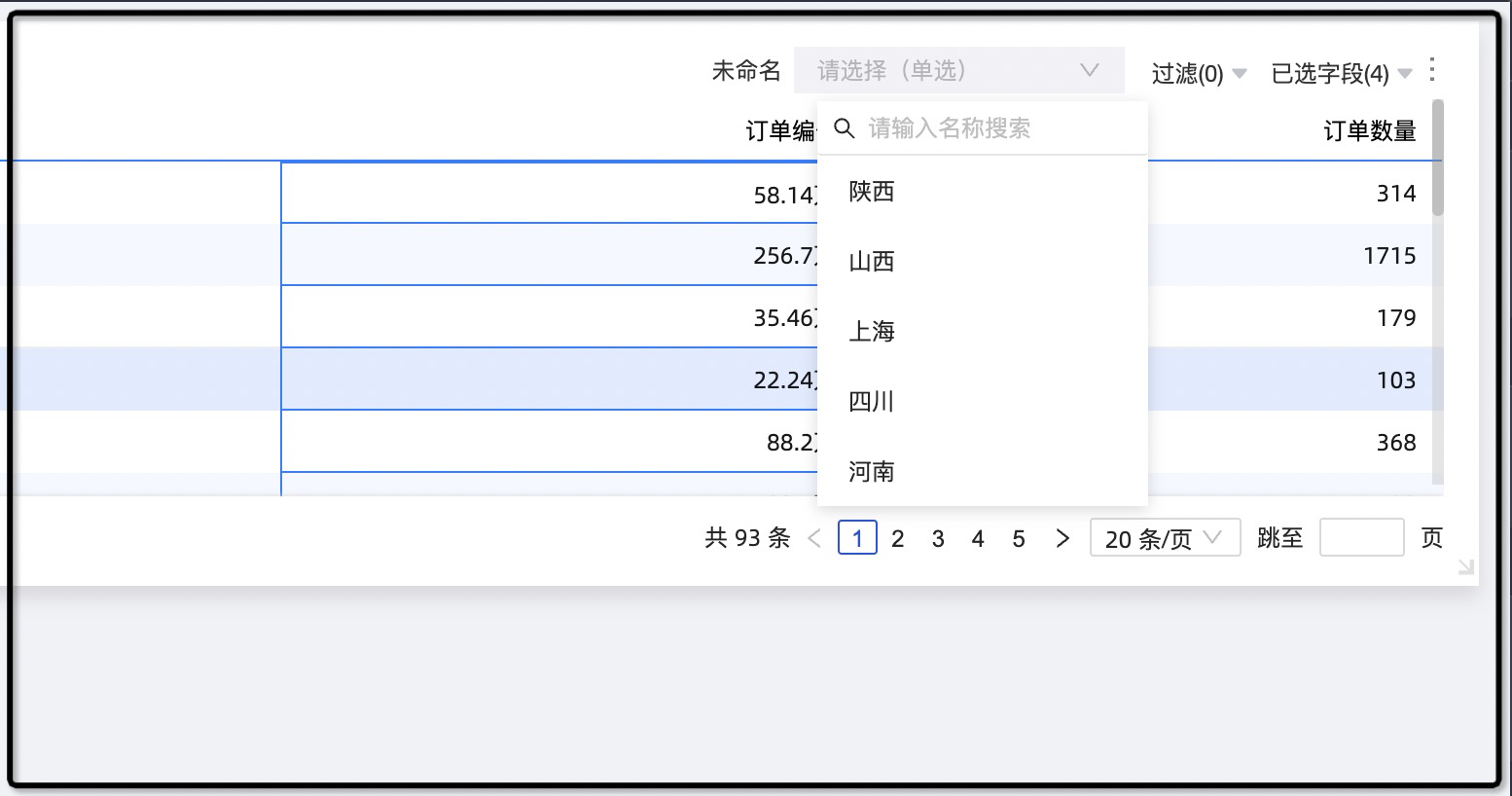
Task: Expand the 已选字段(4) fields dropdown
Action: [x=1341, y=74]
